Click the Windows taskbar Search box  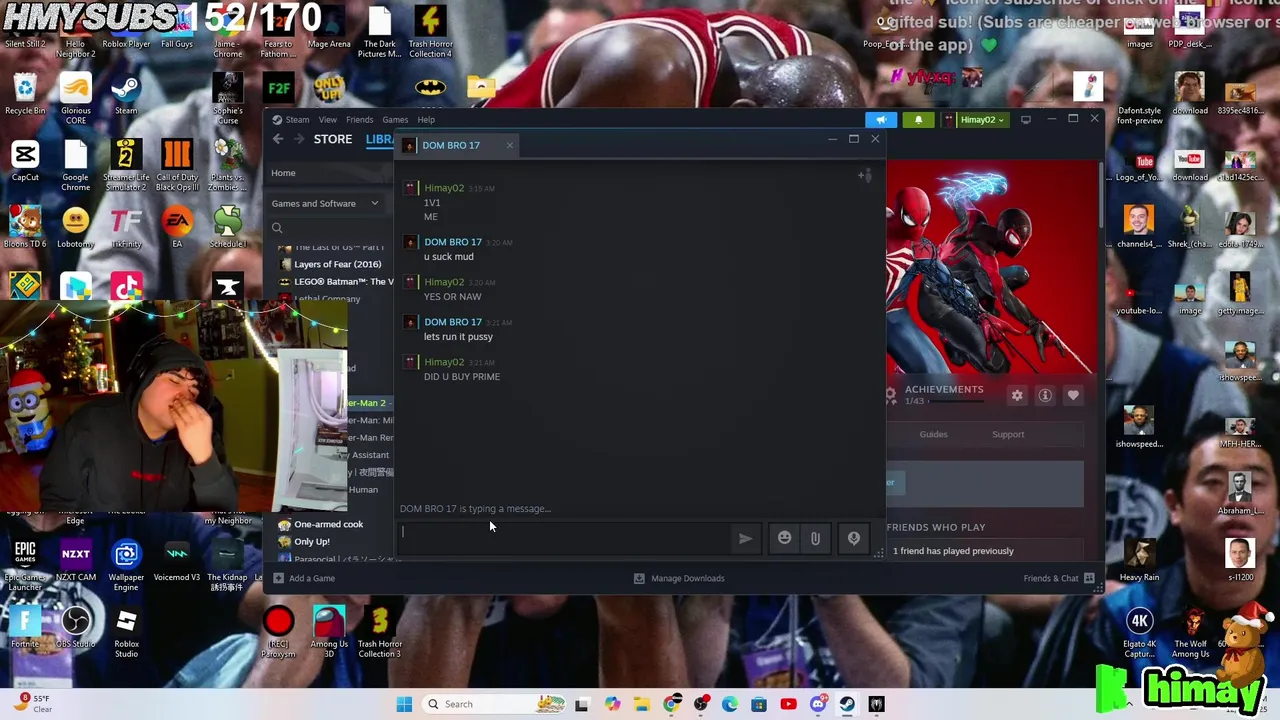pos(494,704)
